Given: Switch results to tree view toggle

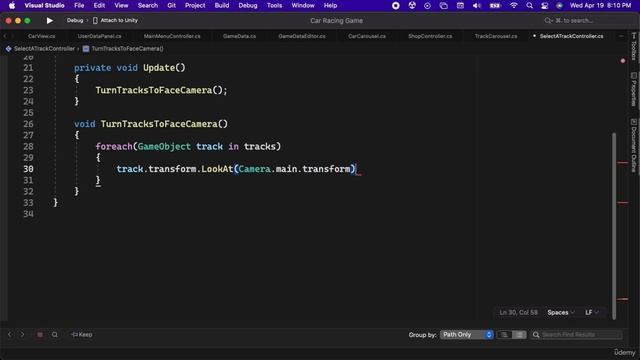Looking at the screenshot, I should coord(504,335).
